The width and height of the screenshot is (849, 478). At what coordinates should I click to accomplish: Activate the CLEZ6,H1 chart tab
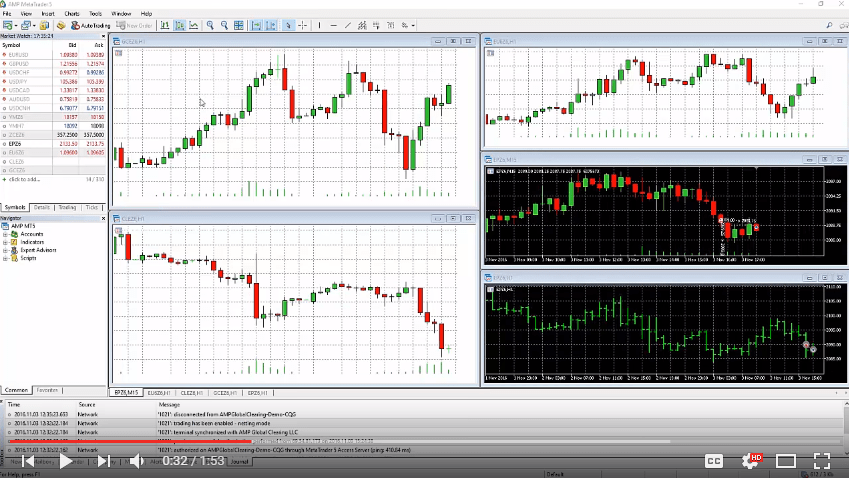192,392
